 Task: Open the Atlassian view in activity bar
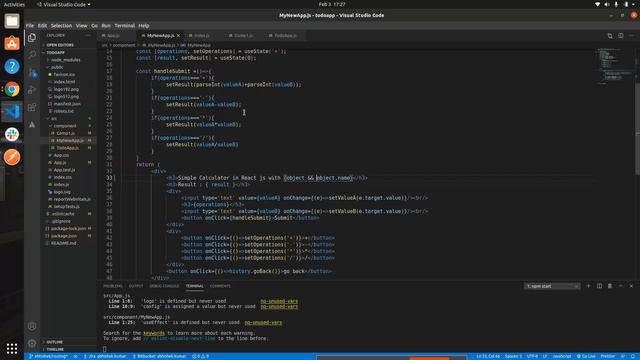[32, 125]
